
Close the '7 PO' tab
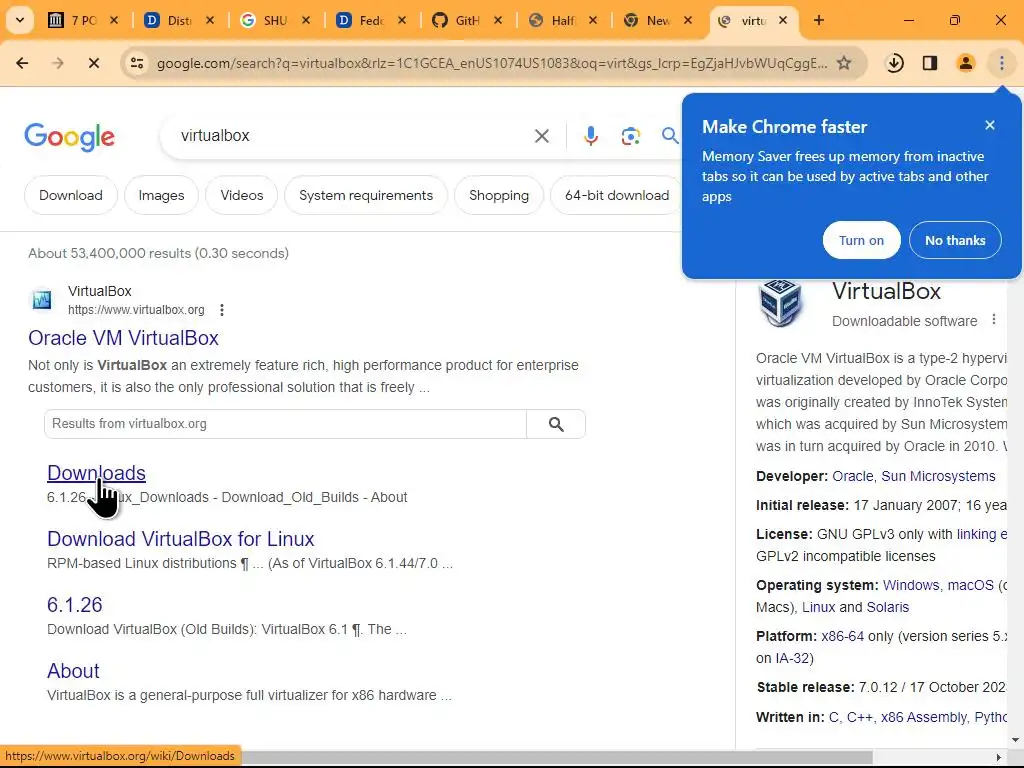(x=114, y=20)
